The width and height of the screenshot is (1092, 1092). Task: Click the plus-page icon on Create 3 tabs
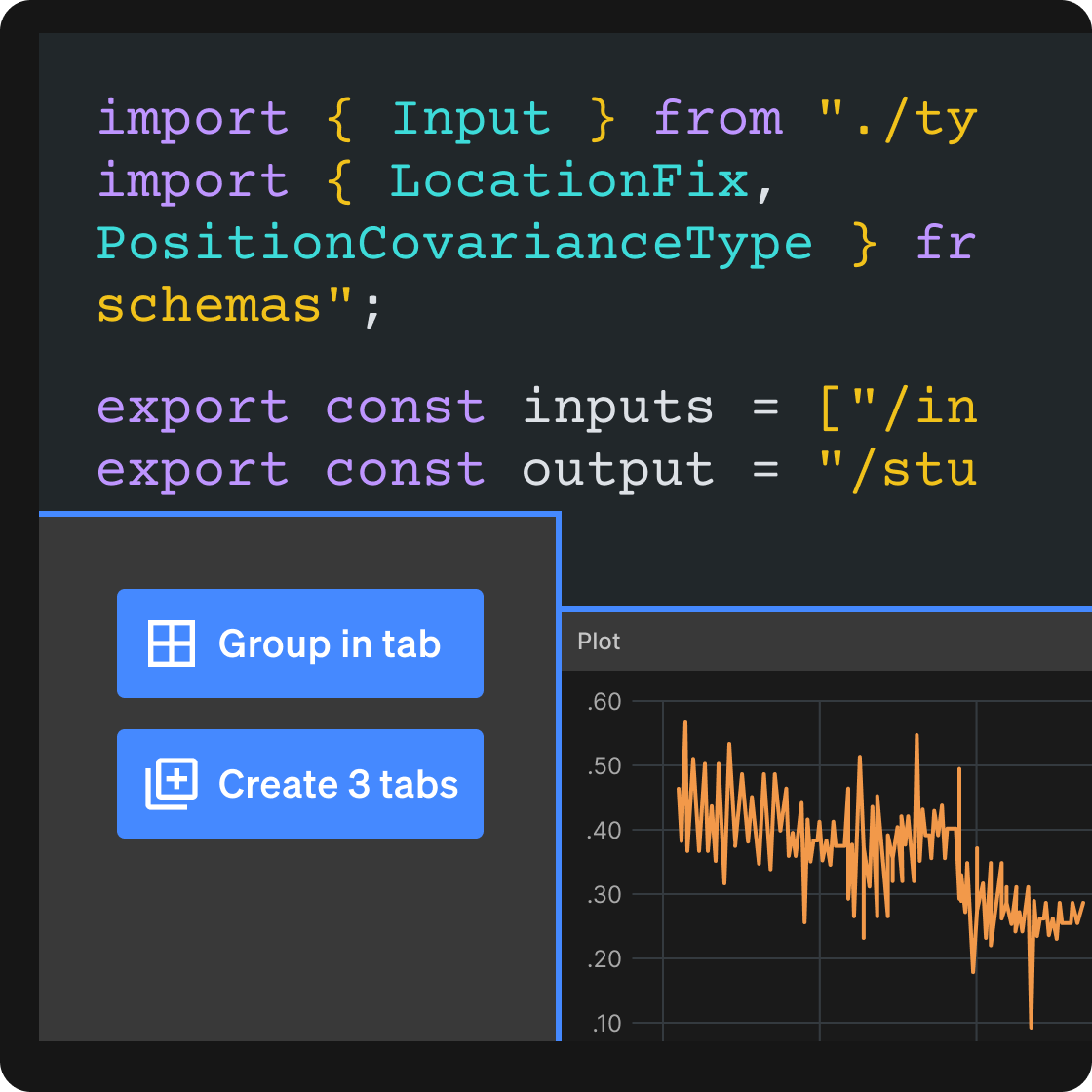174,784
